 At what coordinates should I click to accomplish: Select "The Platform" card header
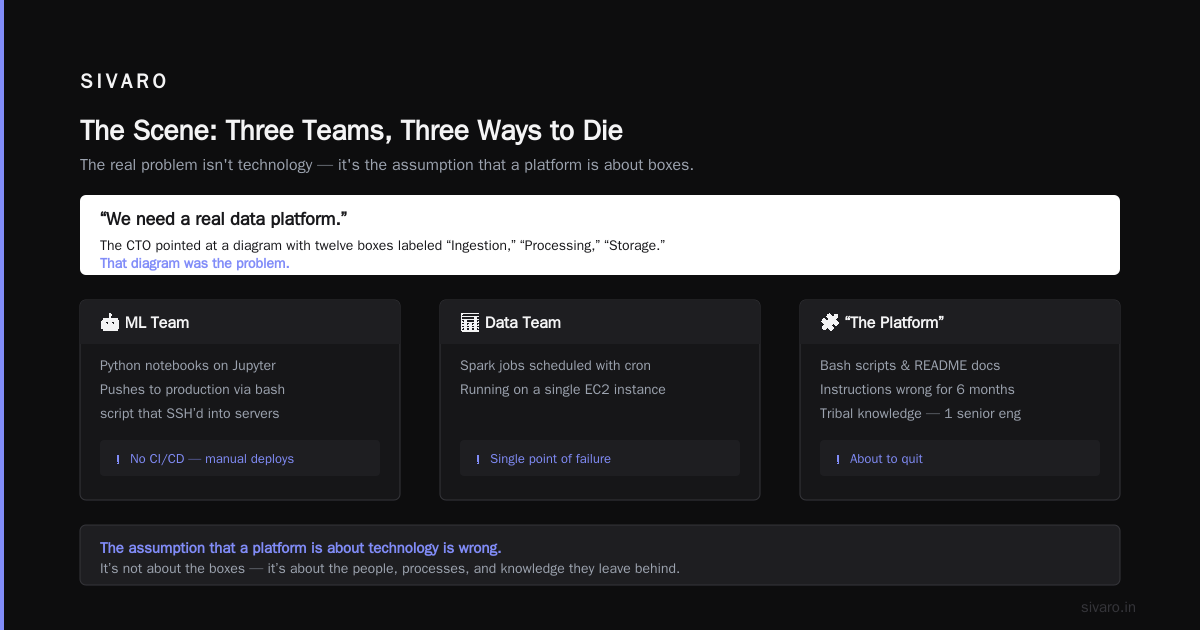click(x=960, y=322)
